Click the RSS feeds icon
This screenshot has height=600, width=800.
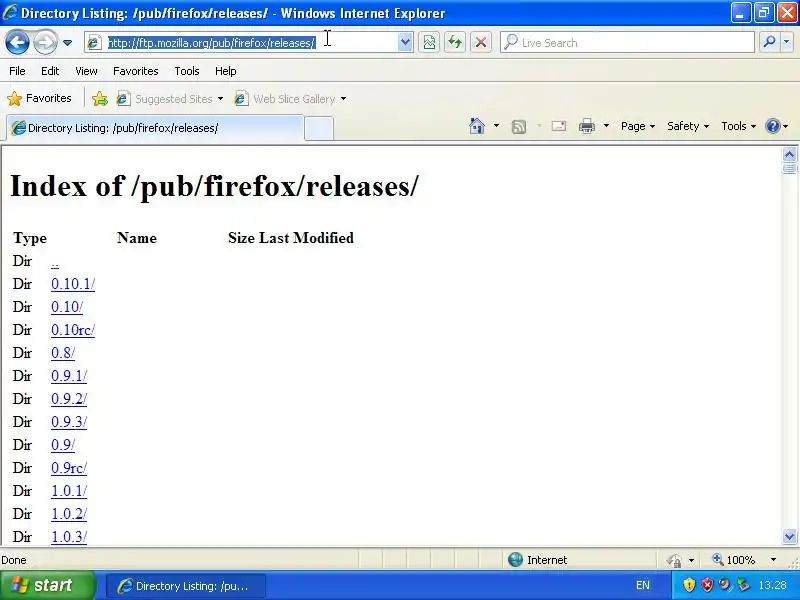(x=519, y=127)
